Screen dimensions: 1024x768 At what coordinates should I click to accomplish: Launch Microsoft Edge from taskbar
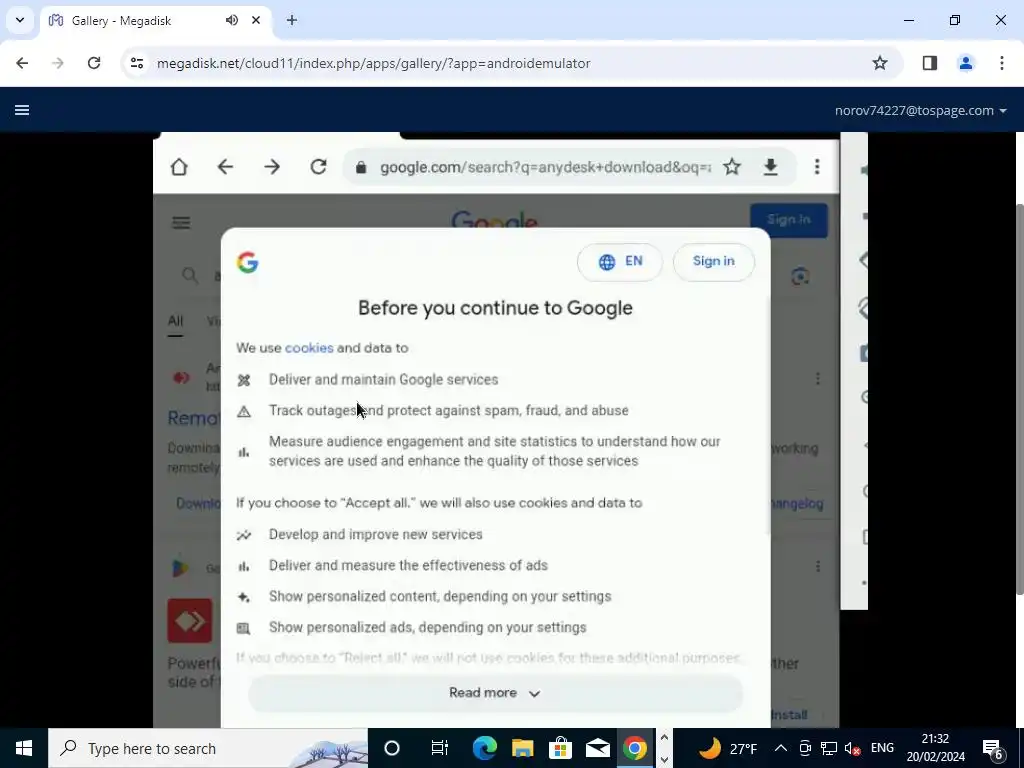tap(485, 748)
